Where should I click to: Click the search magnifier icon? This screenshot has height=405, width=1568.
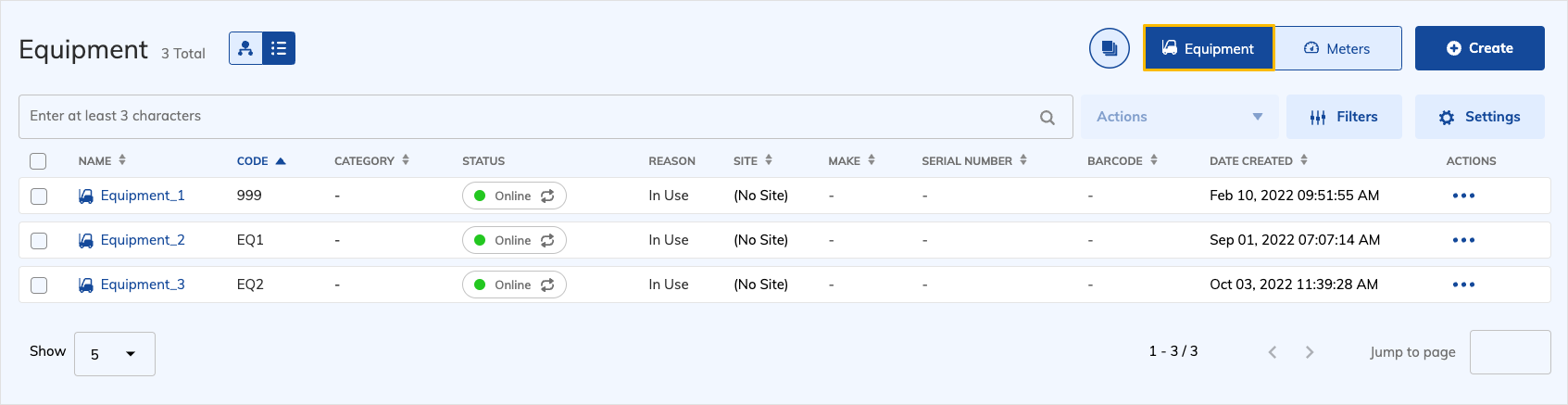coord(1047,118)
